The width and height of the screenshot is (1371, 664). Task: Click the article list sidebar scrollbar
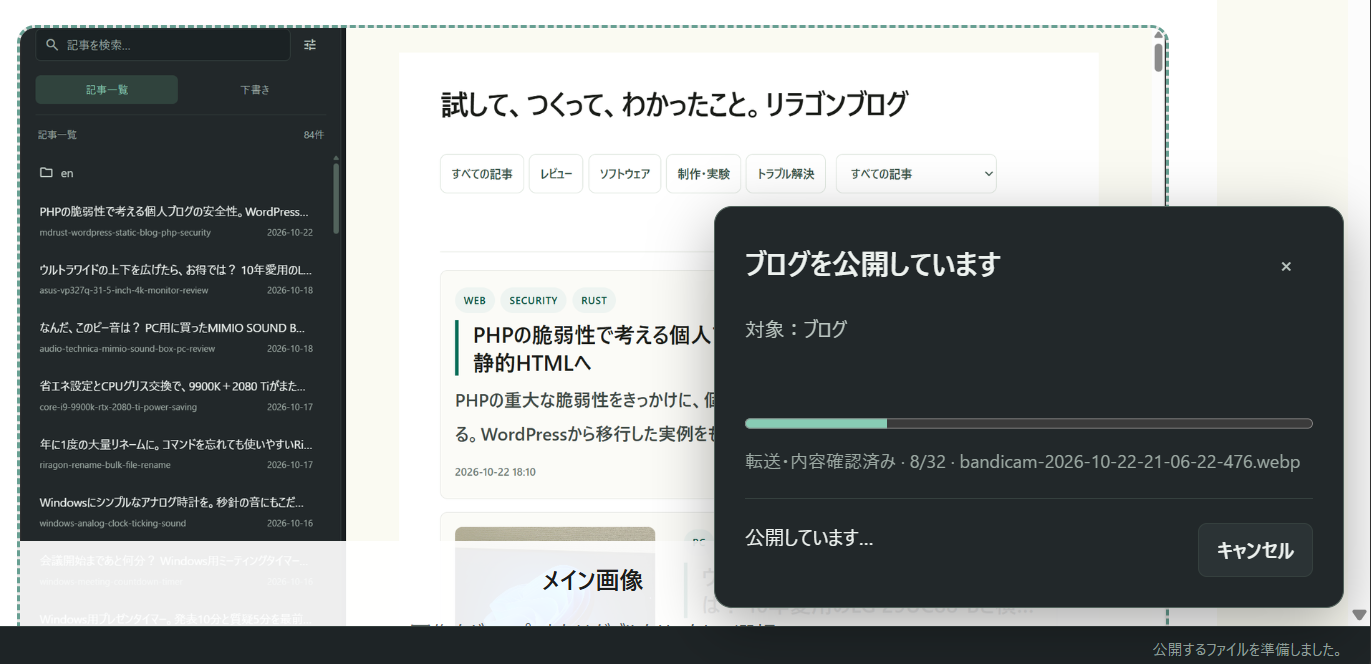coord(336,198)
